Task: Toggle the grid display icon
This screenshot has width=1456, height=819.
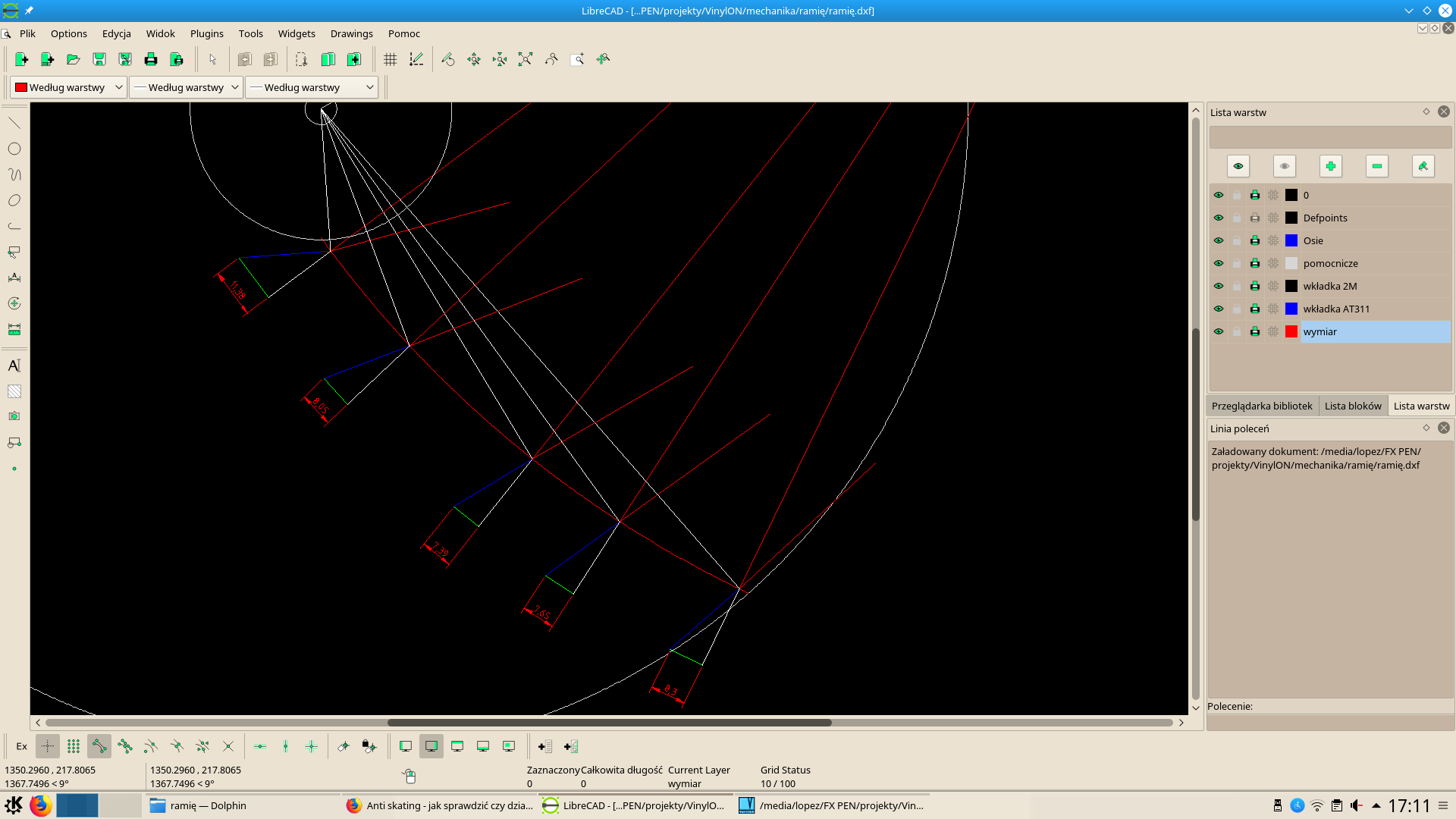Action: pyautogui.click(x=391, y=59)
